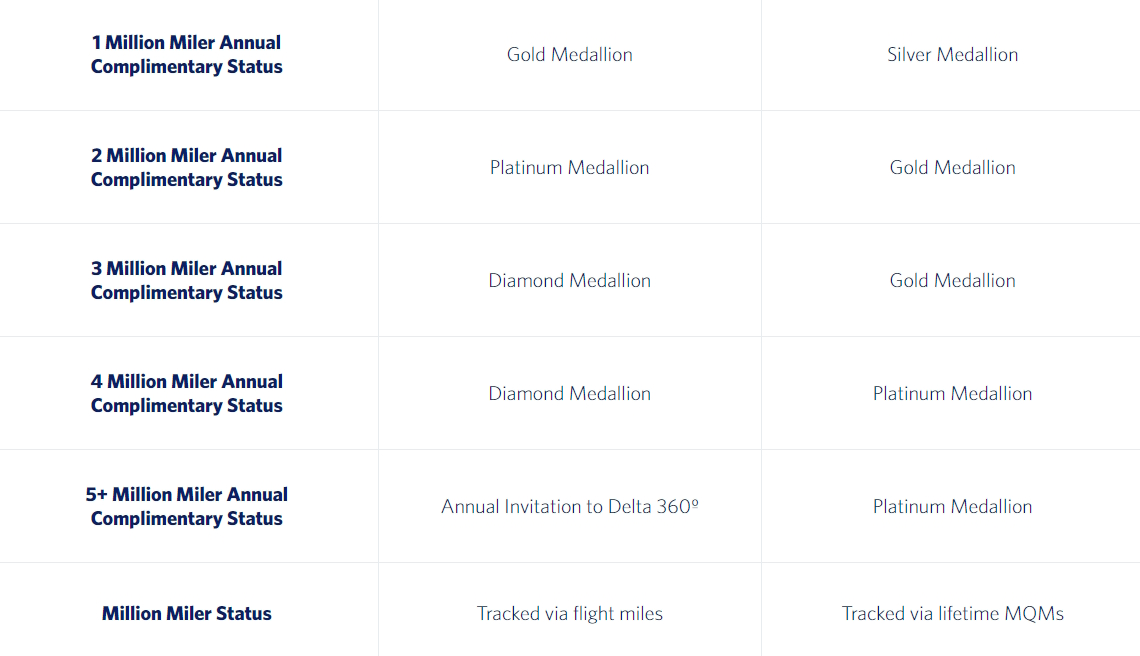The width and height of the screenshot is (1140, 656).
Task: Click the Tracked via lifetime MQMs text
Action: pyautogui.click(x=952, y=614)
